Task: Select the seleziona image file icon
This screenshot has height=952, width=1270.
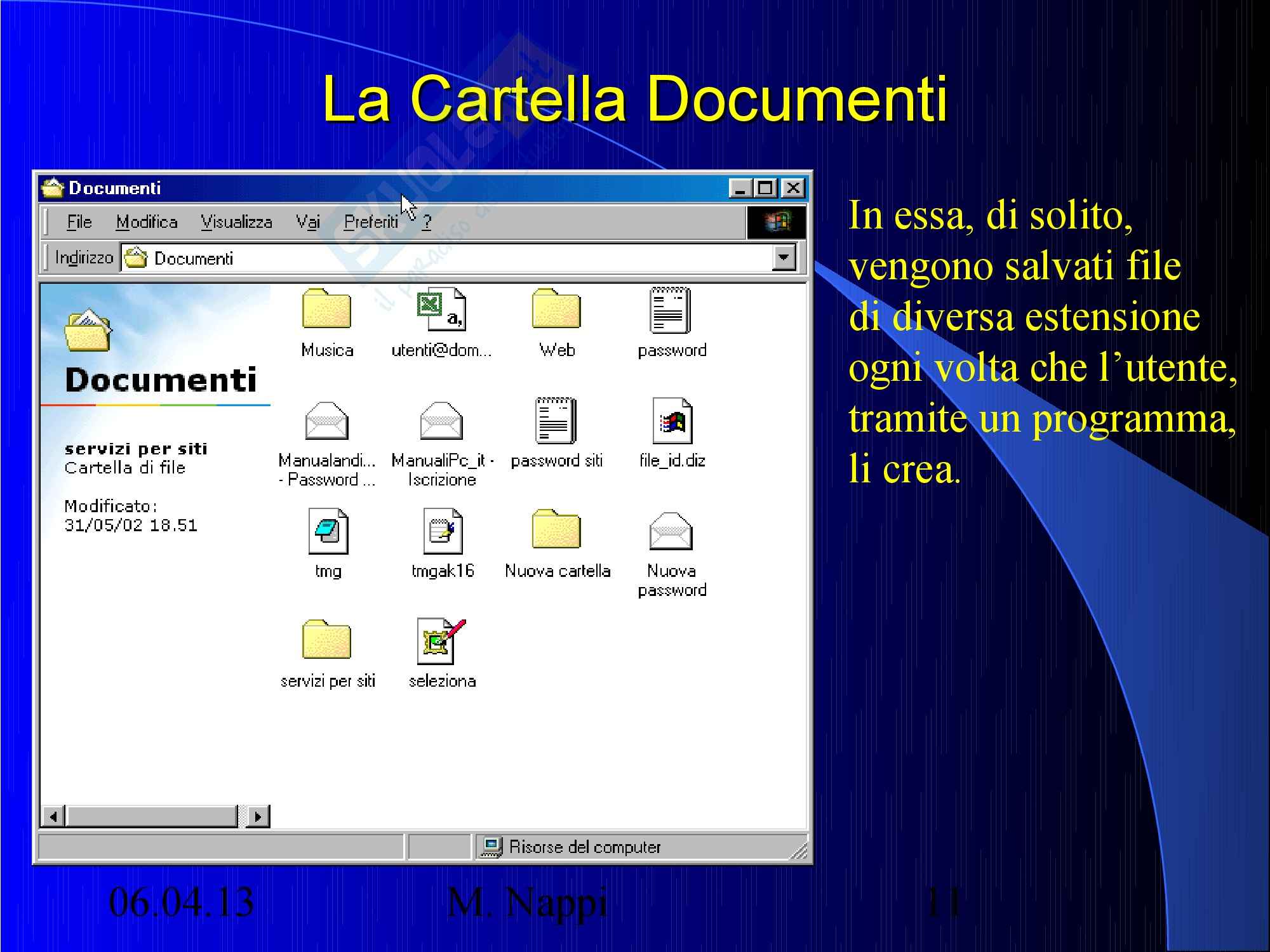Action: [x=441, y=641]
